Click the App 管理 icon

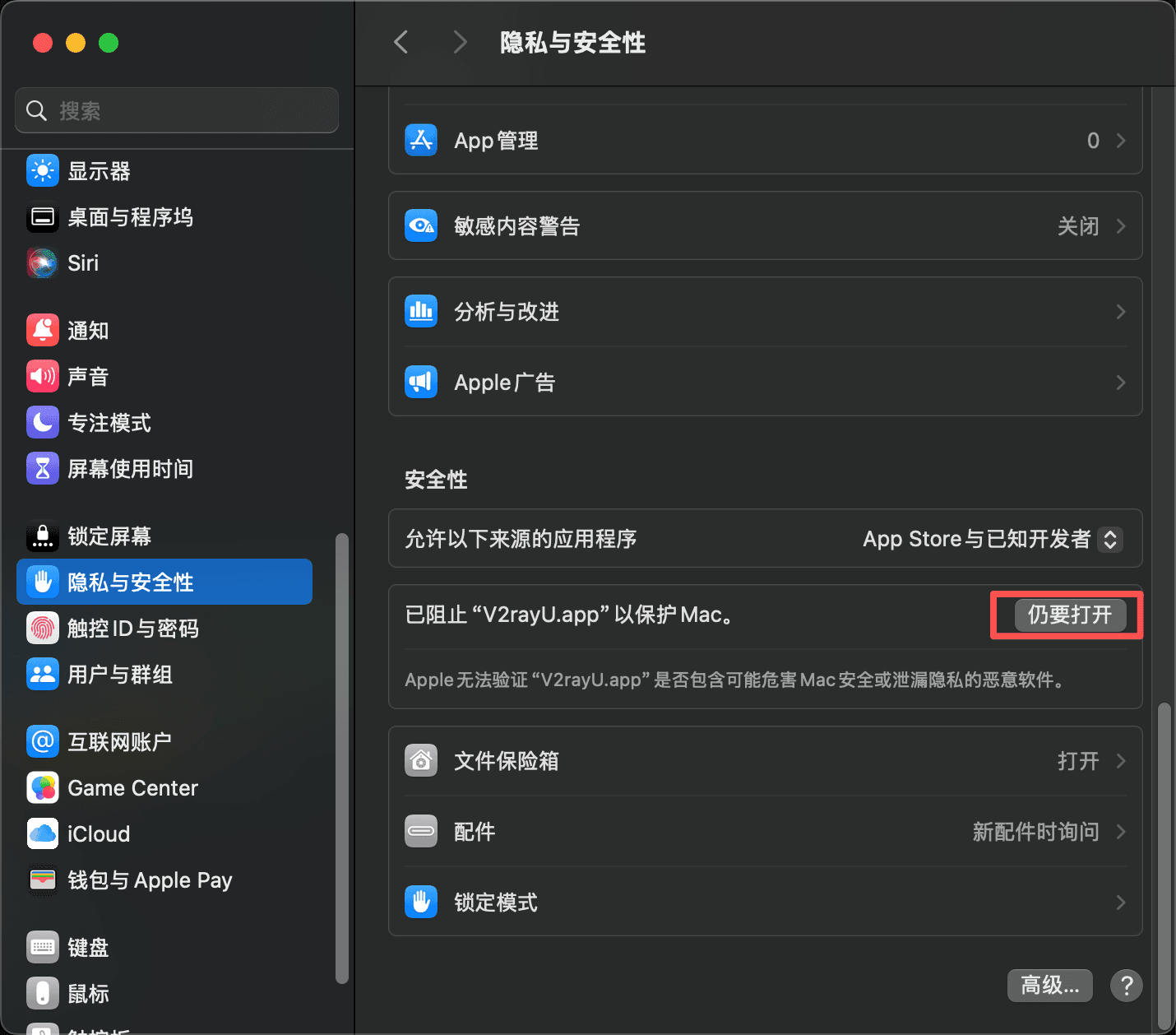tap(421, 141)
